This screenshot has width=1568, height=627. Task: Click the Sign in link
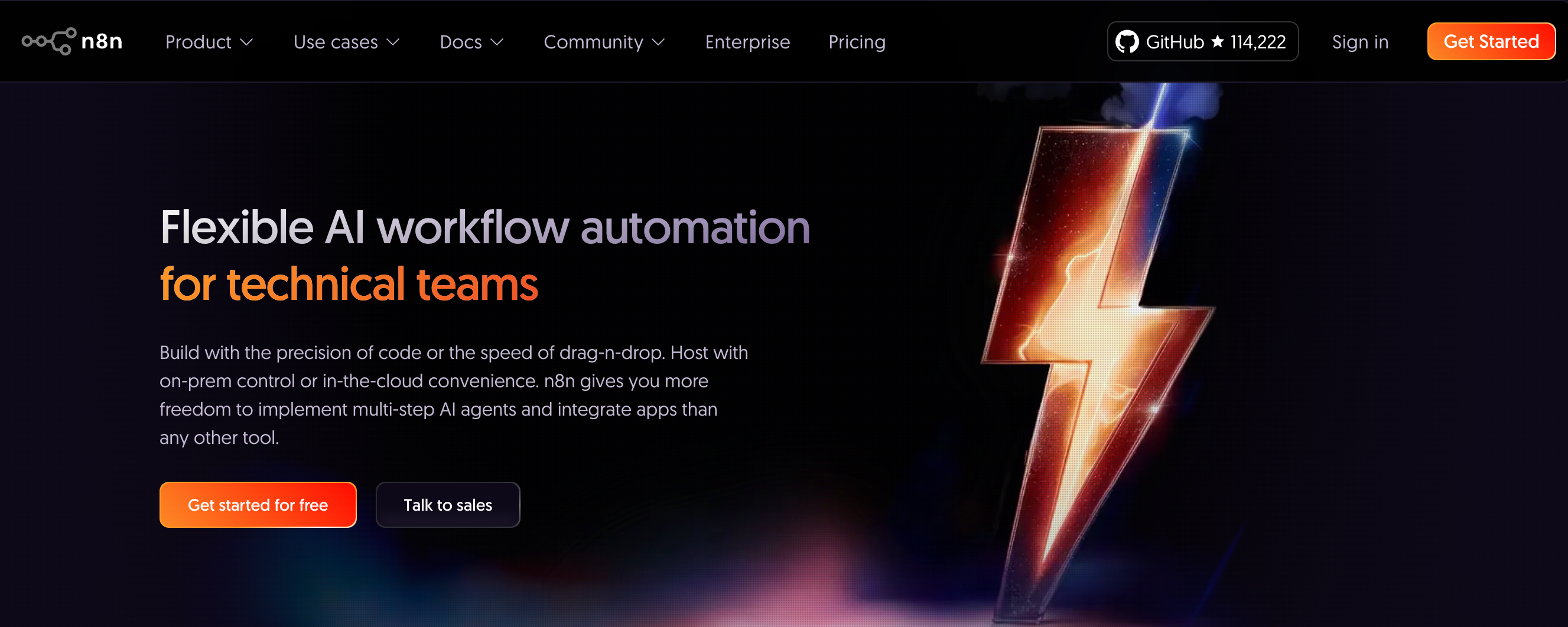coord(1360,42)
